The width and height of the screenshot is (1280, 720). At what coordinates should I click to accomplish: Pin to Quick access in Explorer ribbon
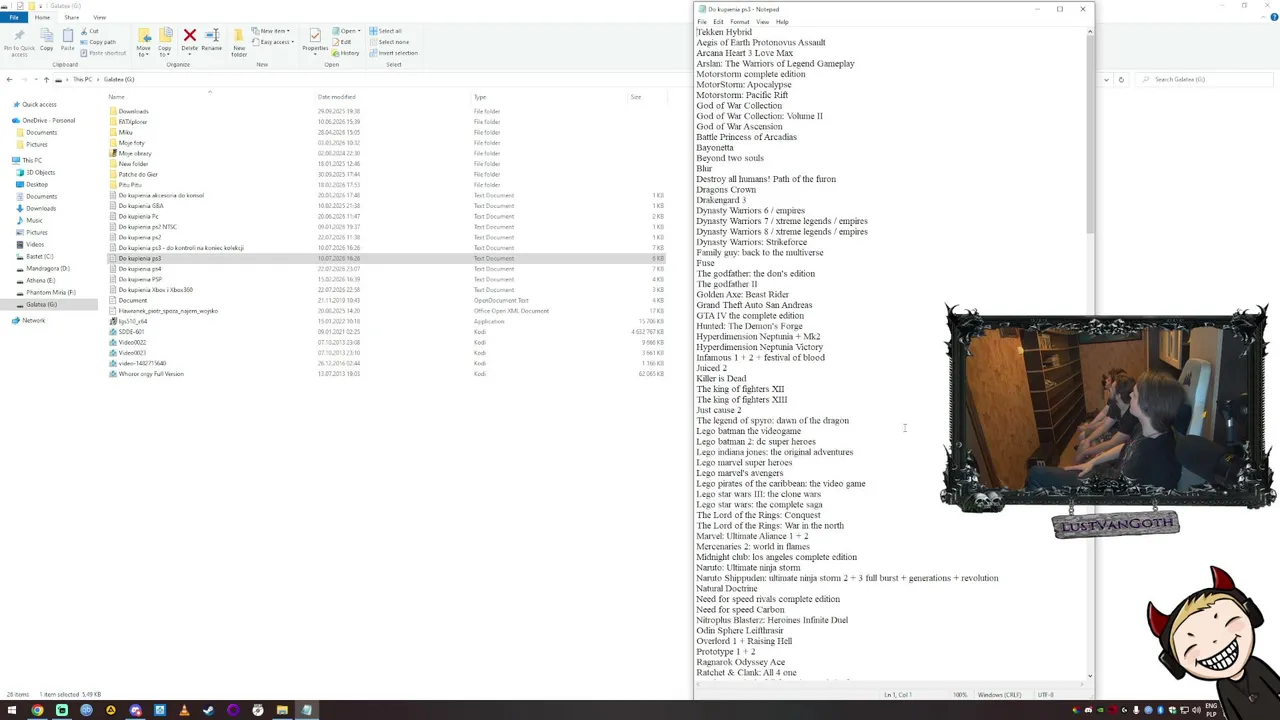[19, 42]
